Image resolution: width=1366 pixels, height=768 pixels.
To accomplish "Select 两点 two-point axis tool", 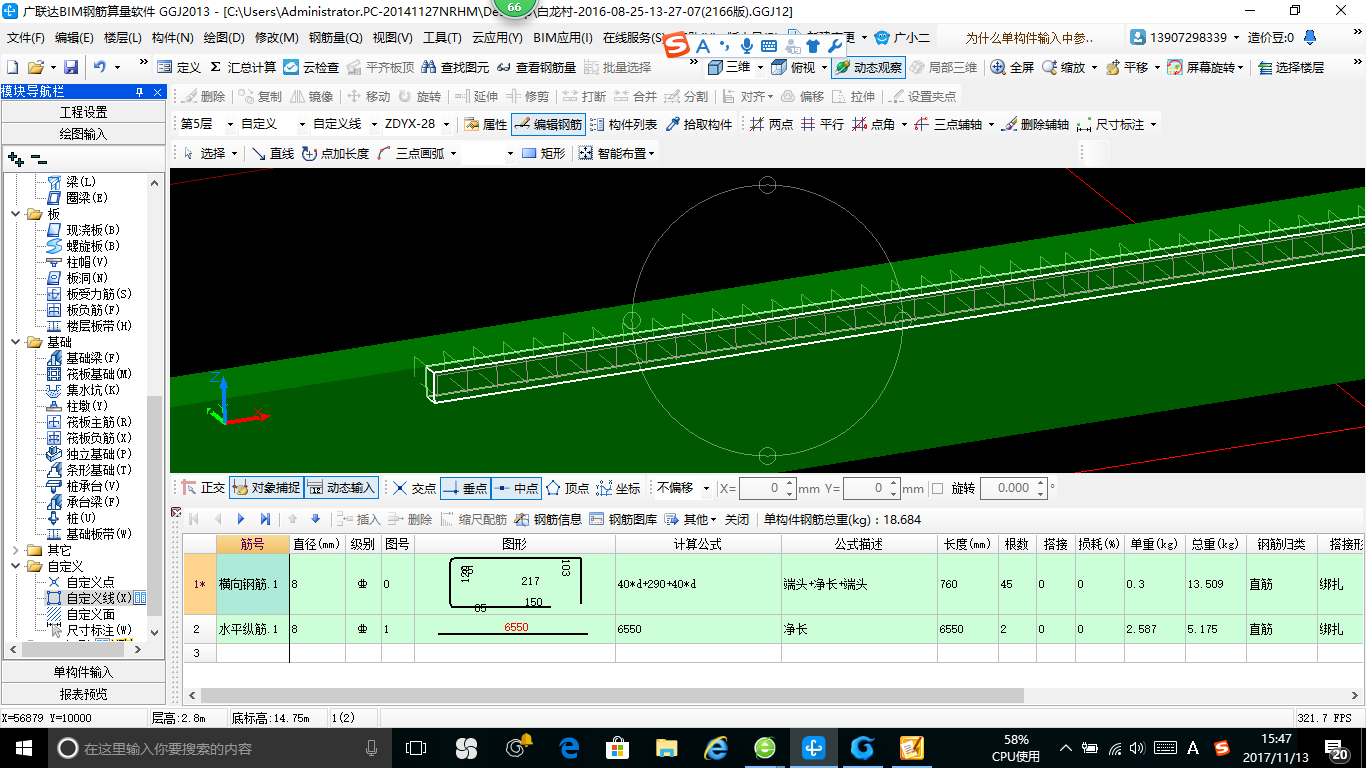I will (771, 124).
